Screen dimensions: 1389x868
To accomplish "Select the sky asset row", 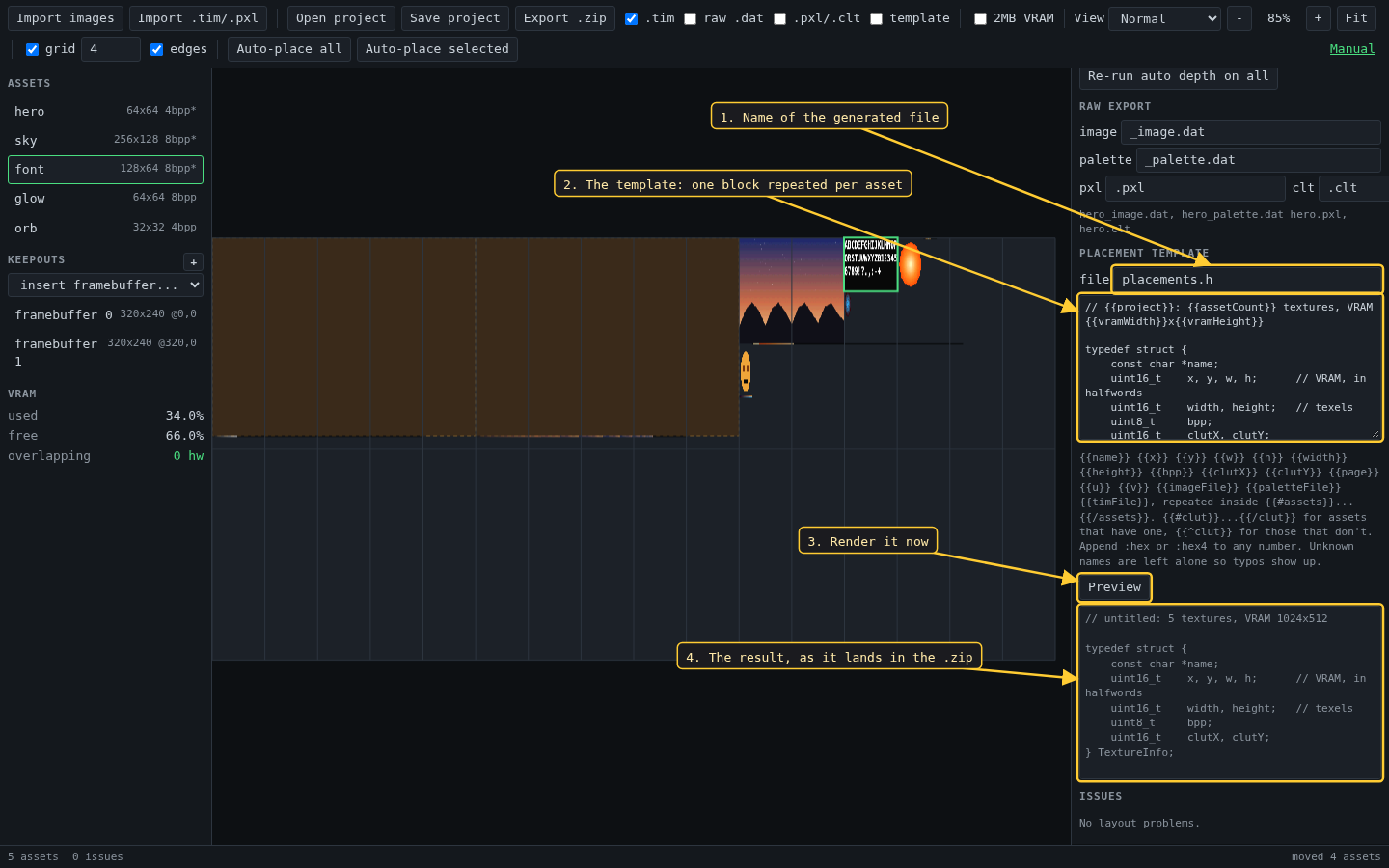I will (x=105, y=140).
